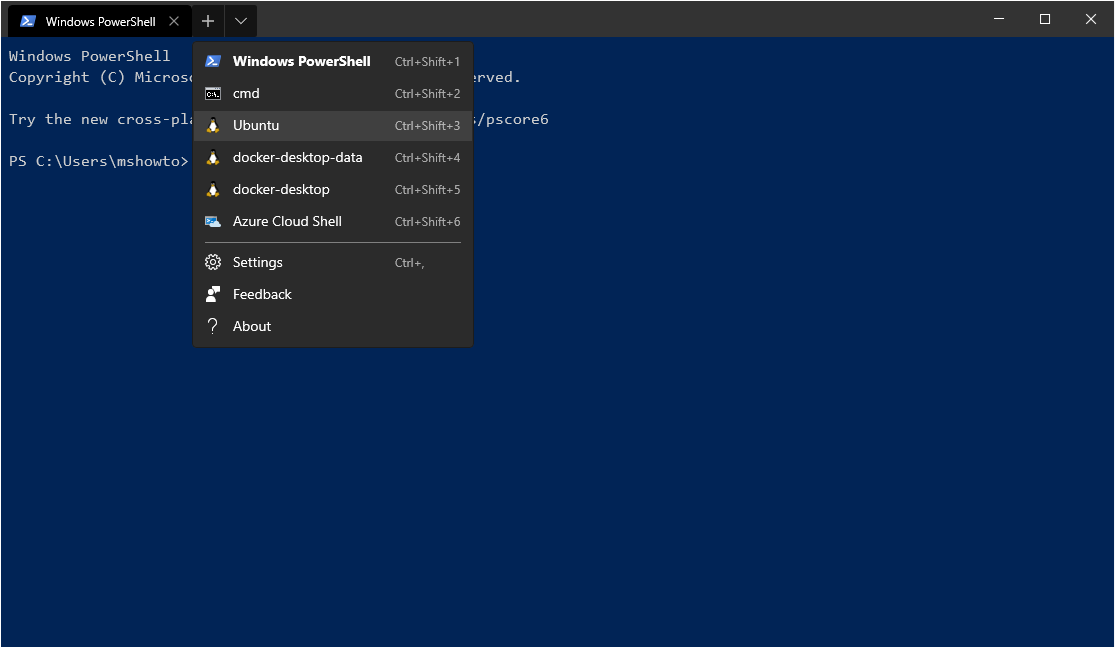
Task: Click the docker-desktop-data penguin icon
Action: (x=213, y=157)
